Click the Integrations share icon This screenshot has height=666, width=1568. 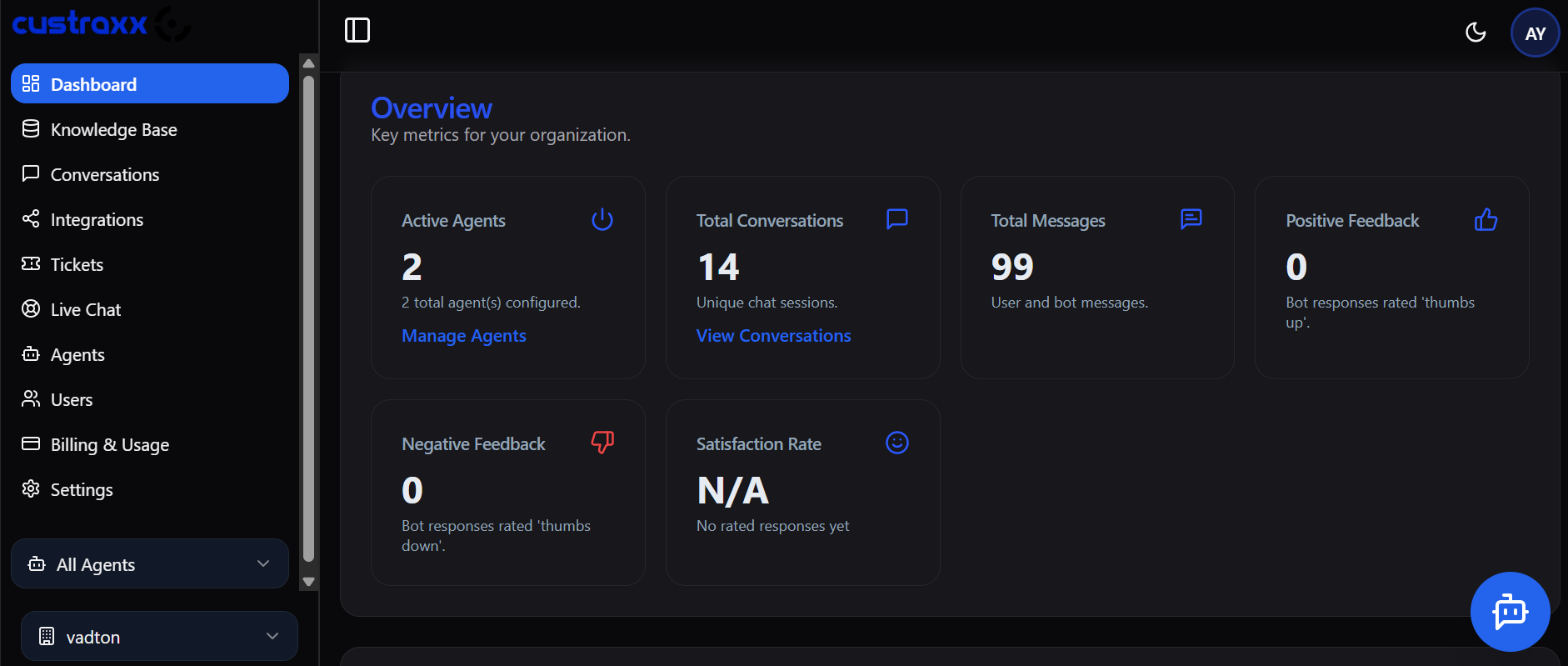(31, 218)
